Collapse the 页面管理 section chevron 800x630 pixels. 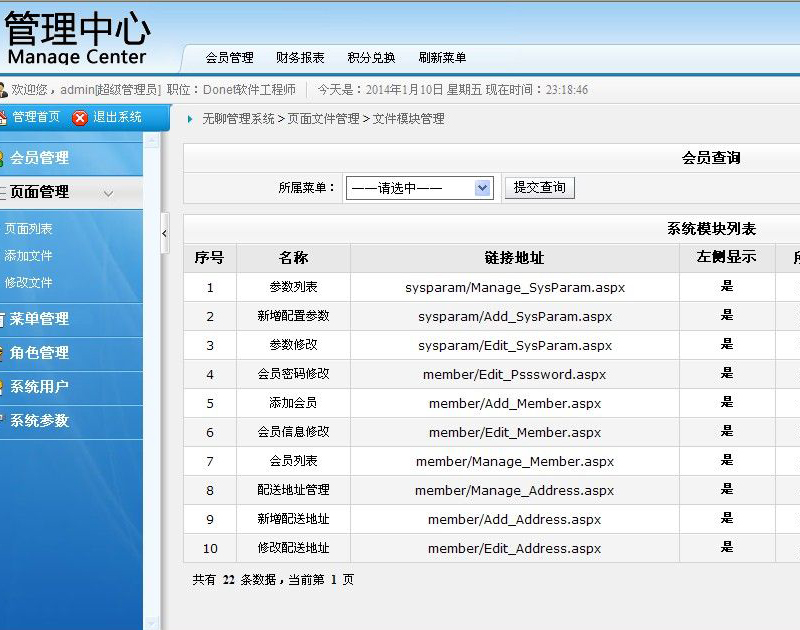[x=109, y=193]
